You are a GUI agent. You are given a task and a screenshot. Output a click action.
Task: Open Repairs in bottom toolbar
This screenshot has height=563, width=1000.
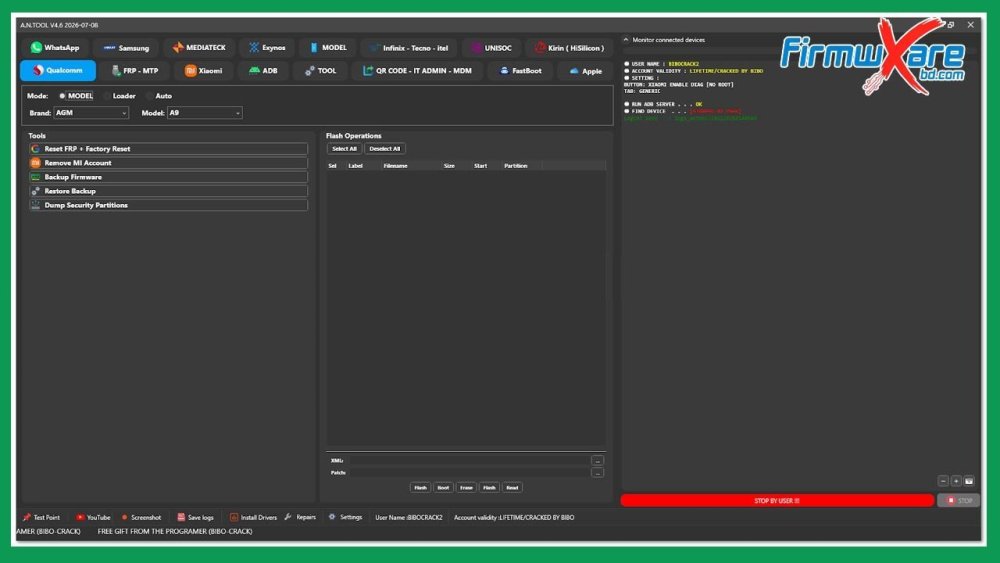[300, 517]
